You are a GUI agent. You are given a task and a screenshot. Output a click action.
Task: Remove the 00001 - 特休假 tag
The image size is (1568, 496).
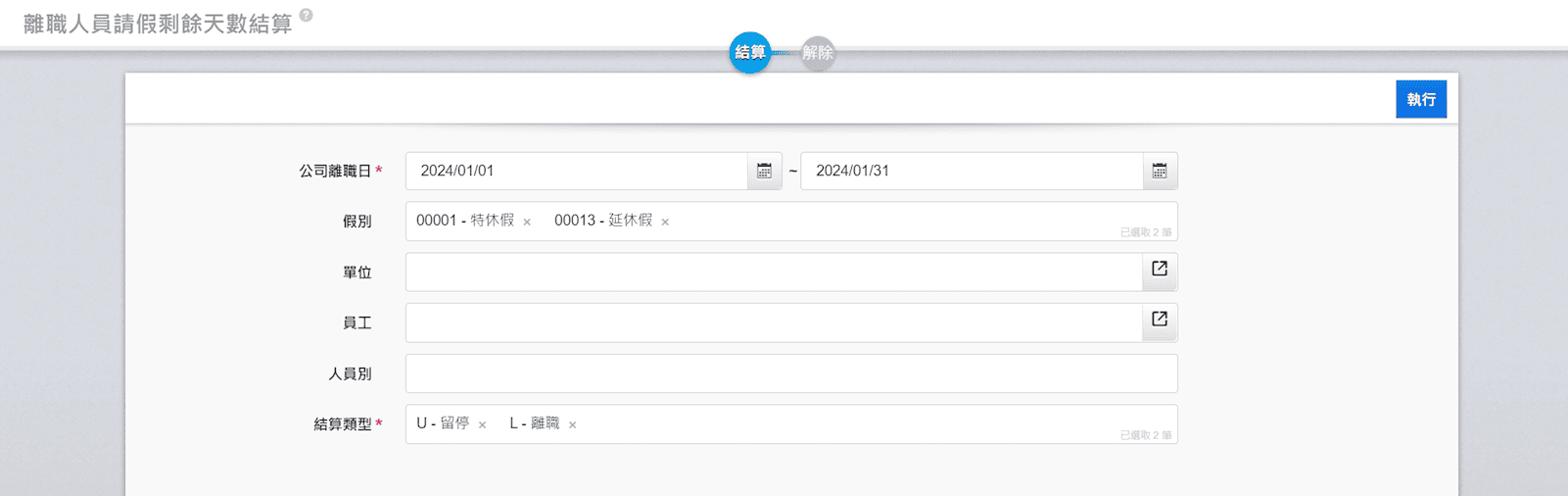(x=527, y=223)
